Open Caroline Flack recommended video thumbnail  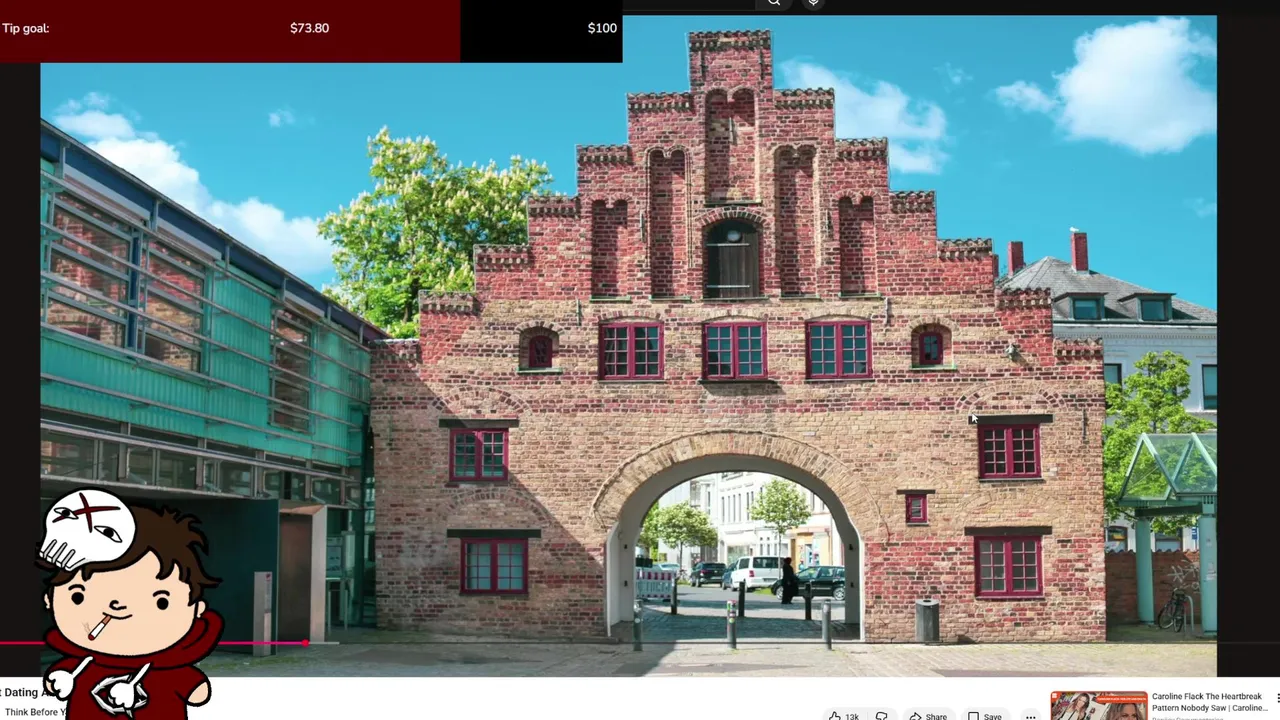click(1098, 705)
